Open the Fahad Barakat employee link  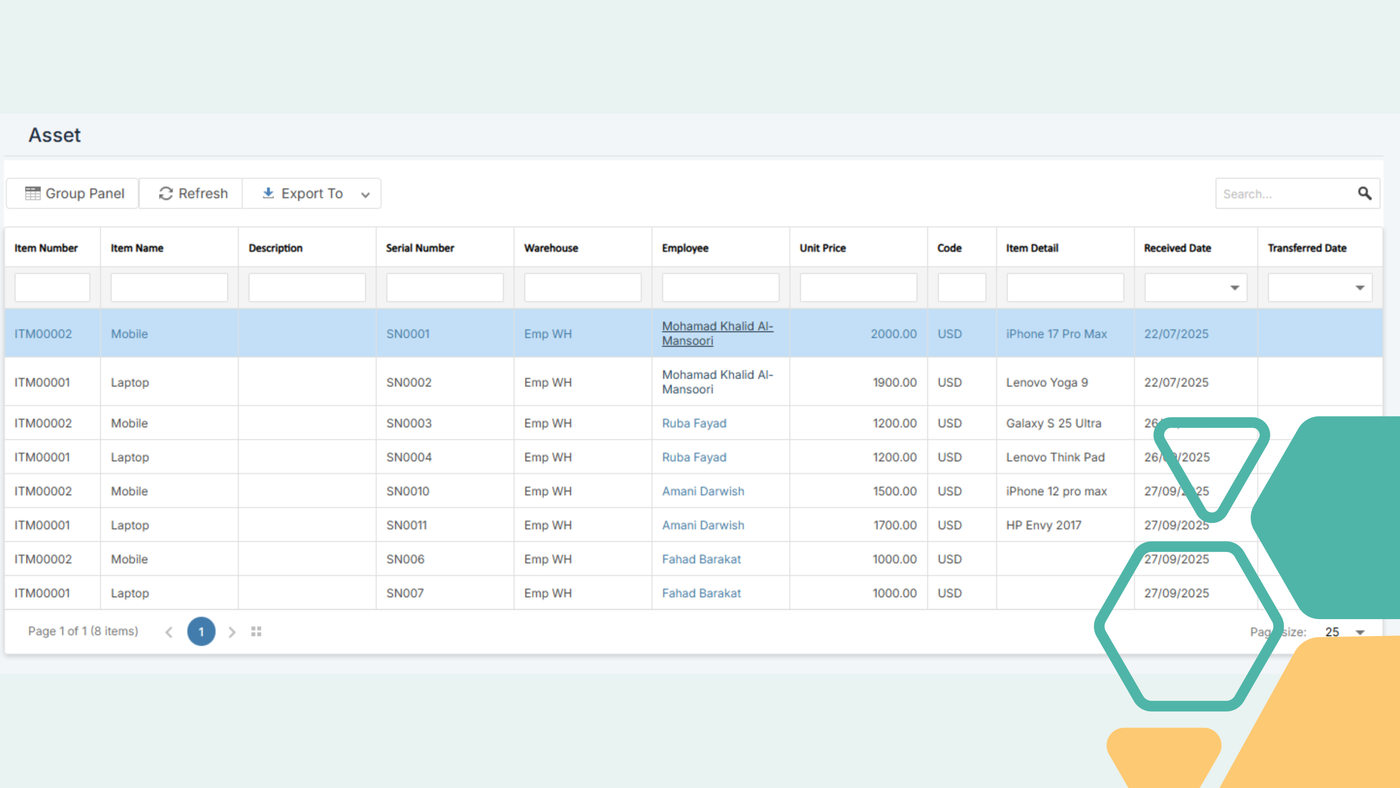(x=701, y=558)
